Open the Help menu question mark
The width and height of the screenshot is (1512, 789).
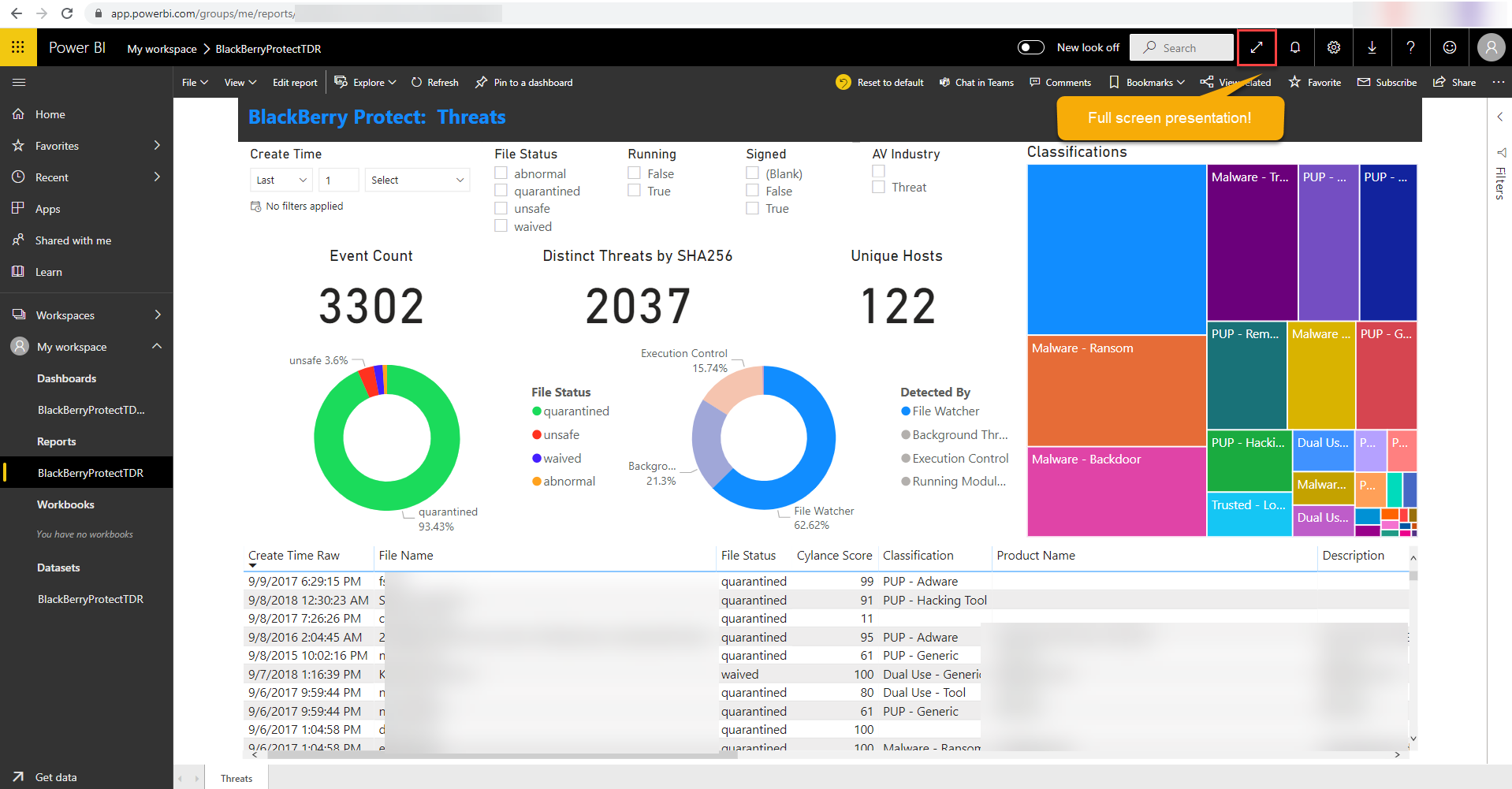[1410, 47]
